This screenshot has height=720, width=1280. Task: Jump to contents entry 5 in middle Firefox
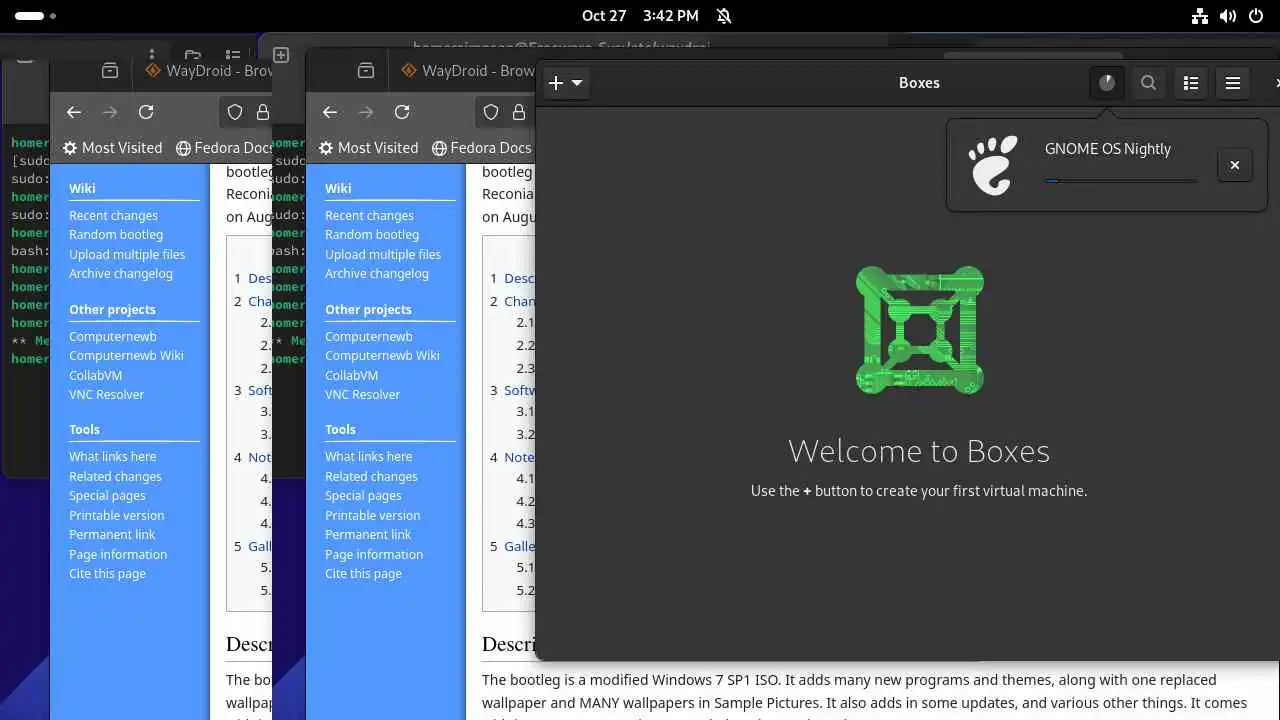click(x=512, y=547)
